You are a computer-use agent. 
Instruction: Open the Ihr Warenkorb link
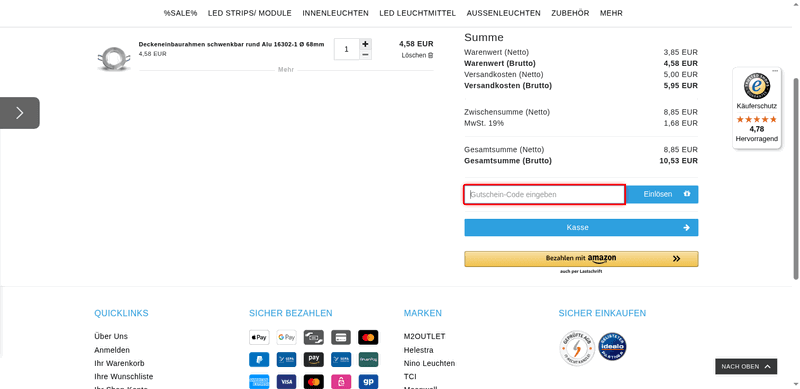coord(119,363)
